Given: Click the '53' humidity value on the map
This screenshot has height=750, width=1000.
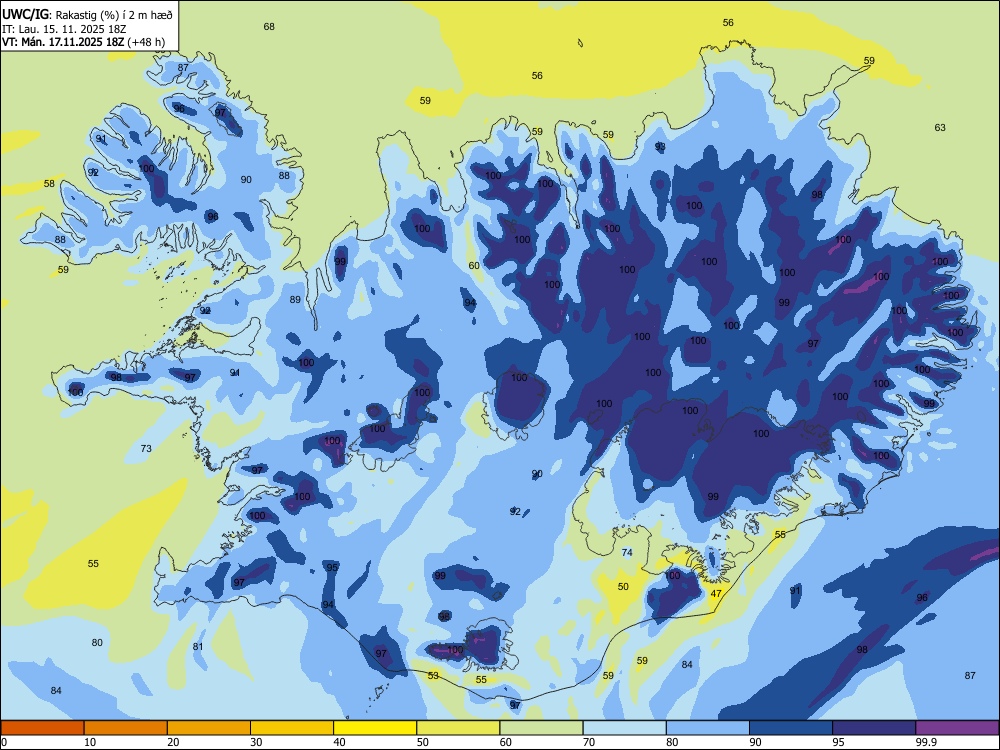Looking at the screenshot, I should [x=433, y=676].
